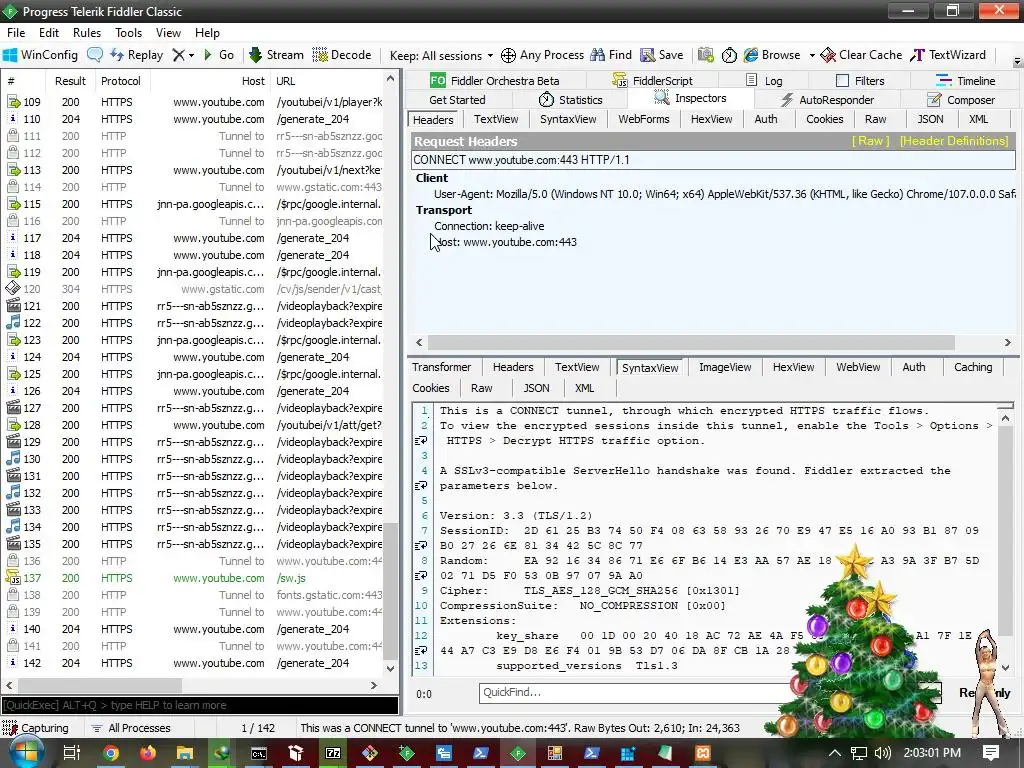Switch to the AutoResponder tab
This screenshot has width=1024, height=768.
tap(827, 100)
